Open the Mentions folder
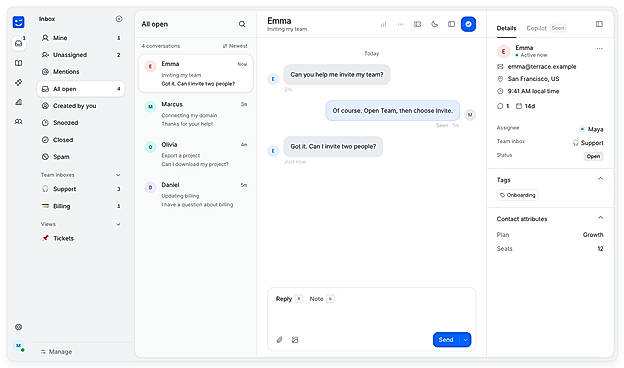The image size is (624, 368). coord(81,72)
